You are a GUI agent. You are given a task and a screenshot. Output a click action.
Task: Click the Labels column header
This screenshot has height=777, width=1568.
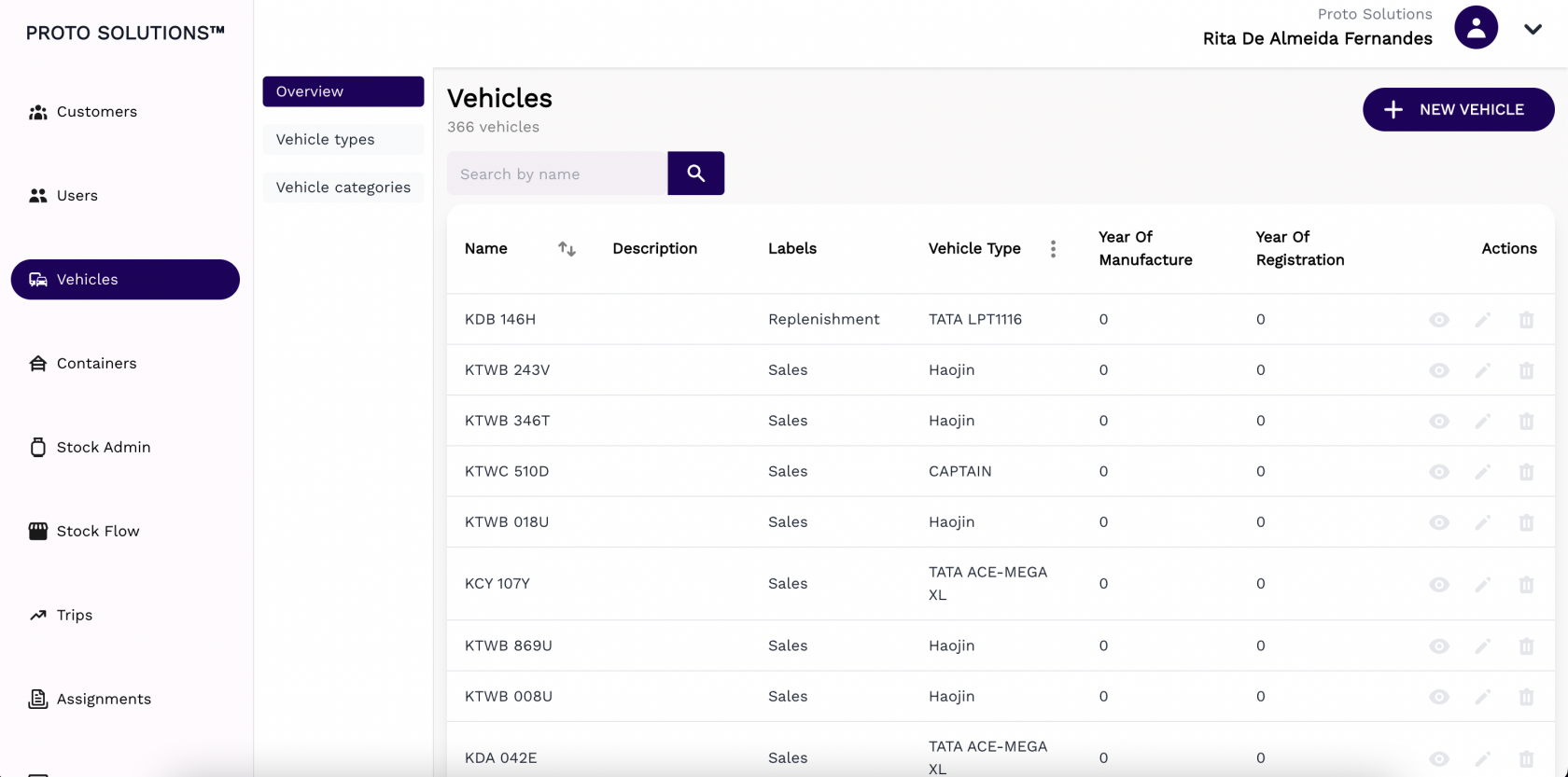(x=791, y=248)
